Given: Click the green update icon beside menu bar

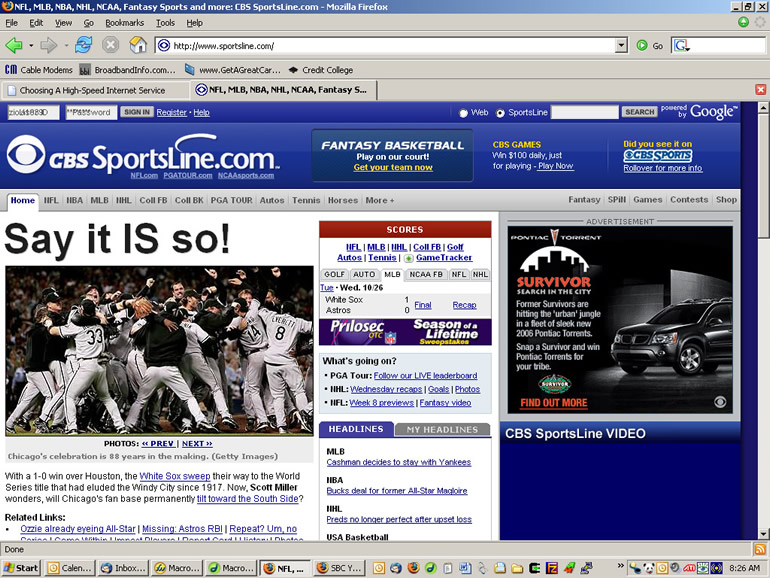Looking at the screenshot, I should (x=743, y=22).
